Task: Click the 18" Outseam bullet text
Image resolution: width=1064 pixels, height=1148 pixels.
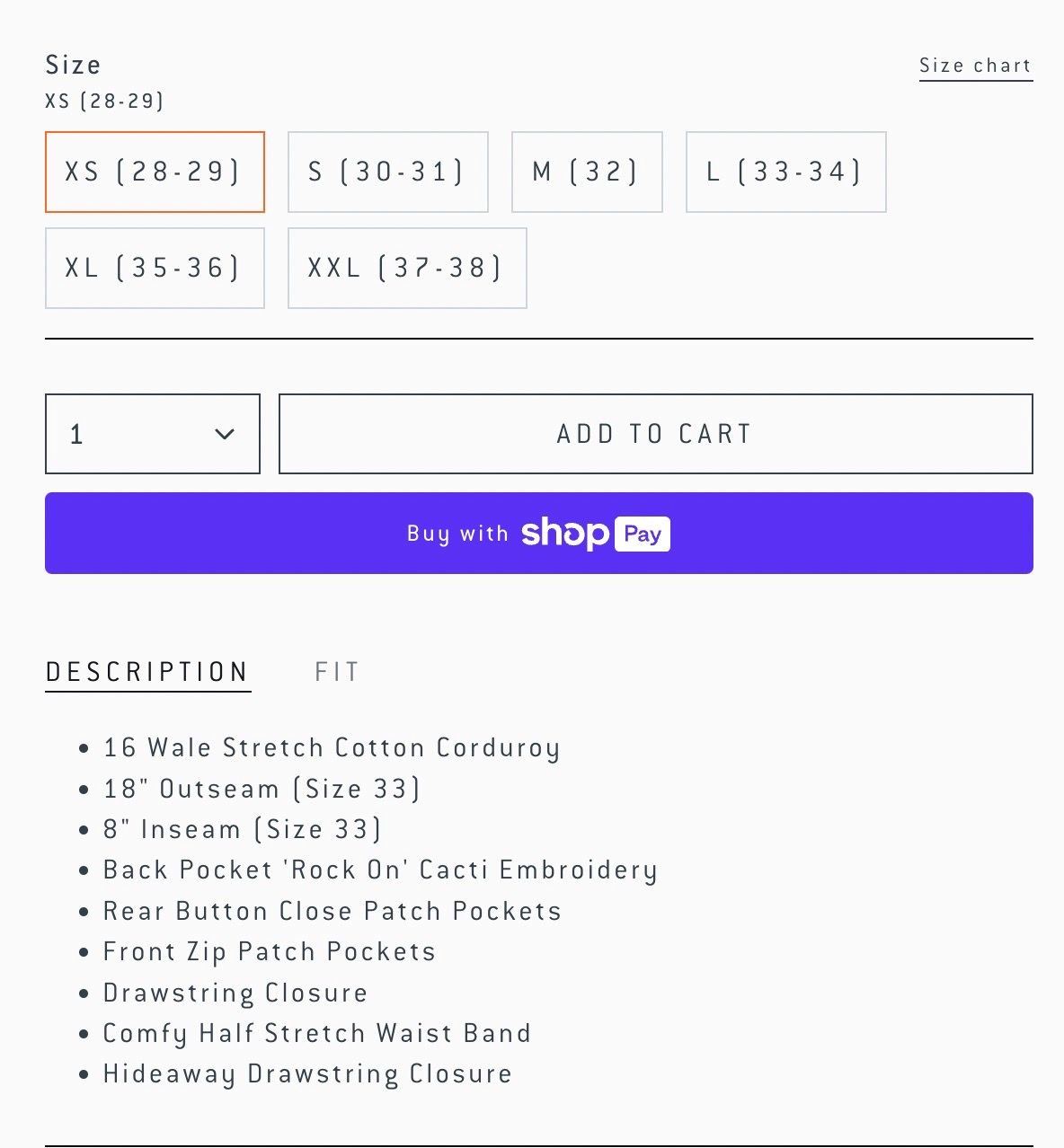Action: (262, 789)
